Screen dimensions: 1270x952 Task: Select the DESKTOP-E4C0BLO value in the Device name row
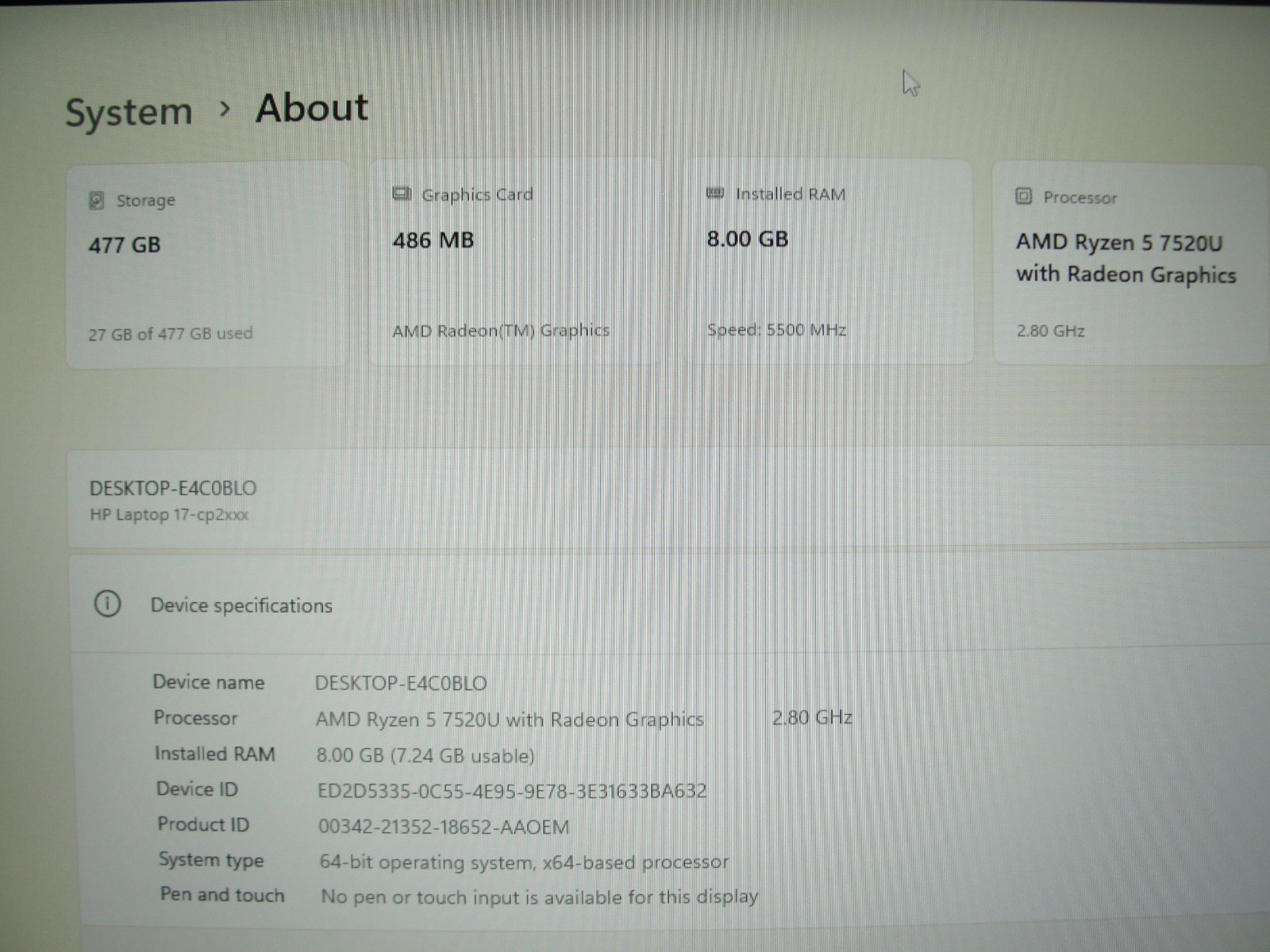click(x=401, y=683)
